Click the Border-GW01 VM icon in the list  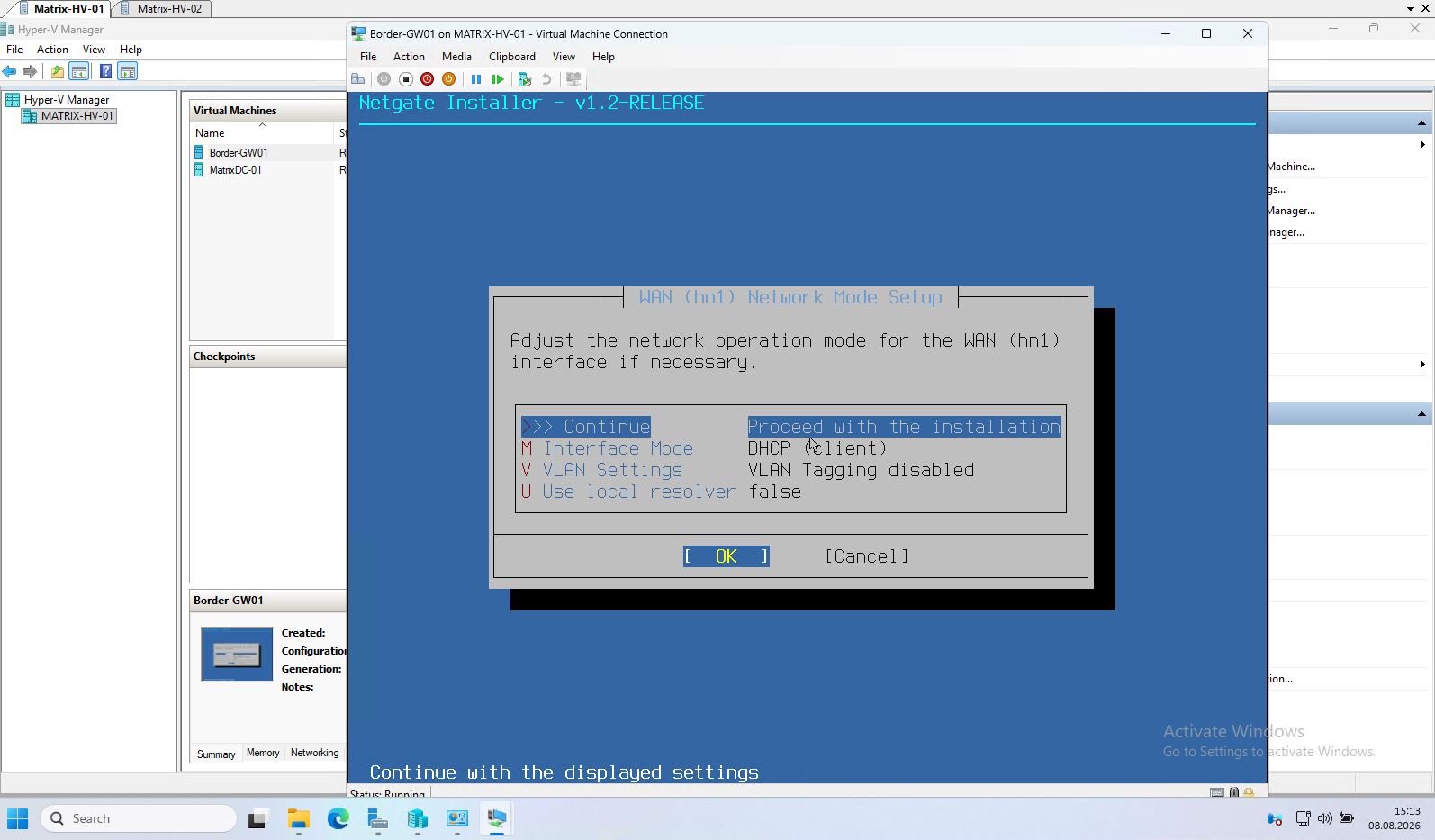199,153
